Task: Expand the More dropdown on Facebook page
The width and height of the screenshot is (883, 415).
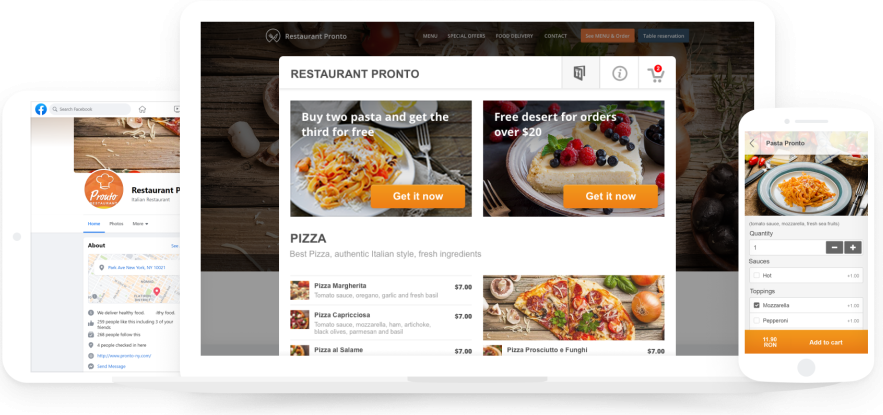Action: click(x=140, y=224)
